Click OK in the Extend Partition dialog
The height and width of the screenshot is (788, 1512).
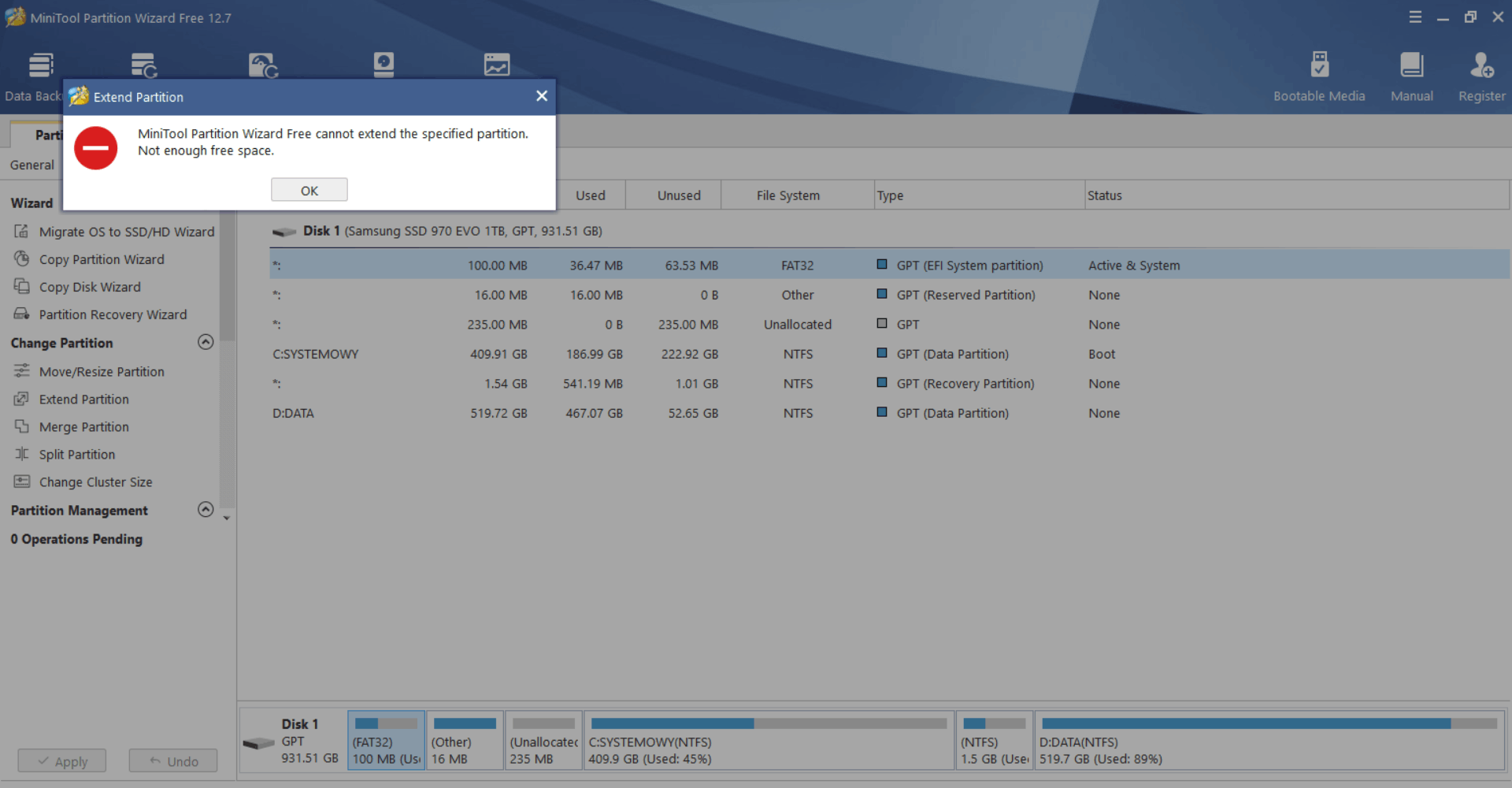tap(309, 190)
